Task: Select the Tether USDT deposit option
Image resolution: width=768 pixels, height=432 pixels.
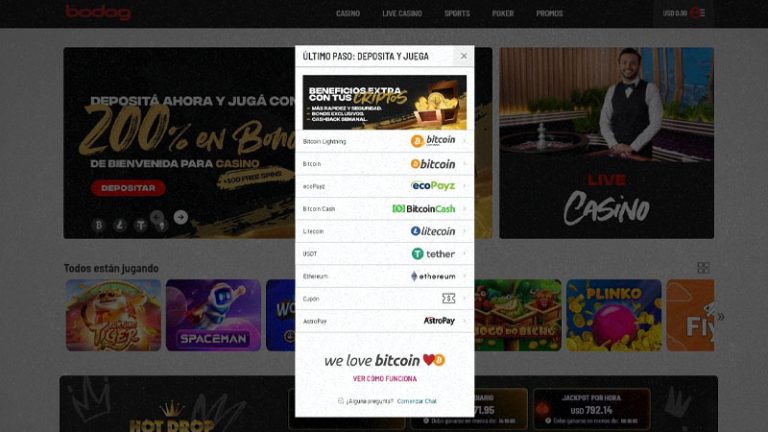Action: (384, 254)
